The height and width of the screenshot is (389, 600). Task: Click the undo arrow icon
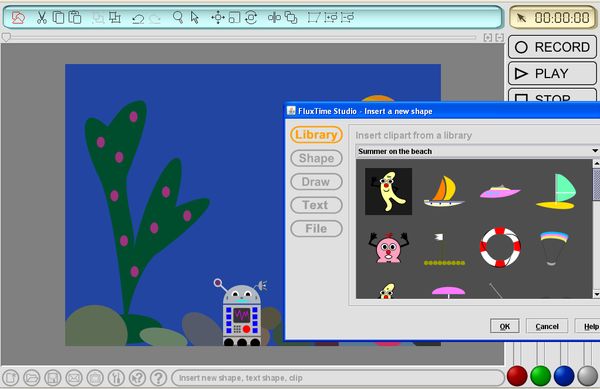(138, 18)
